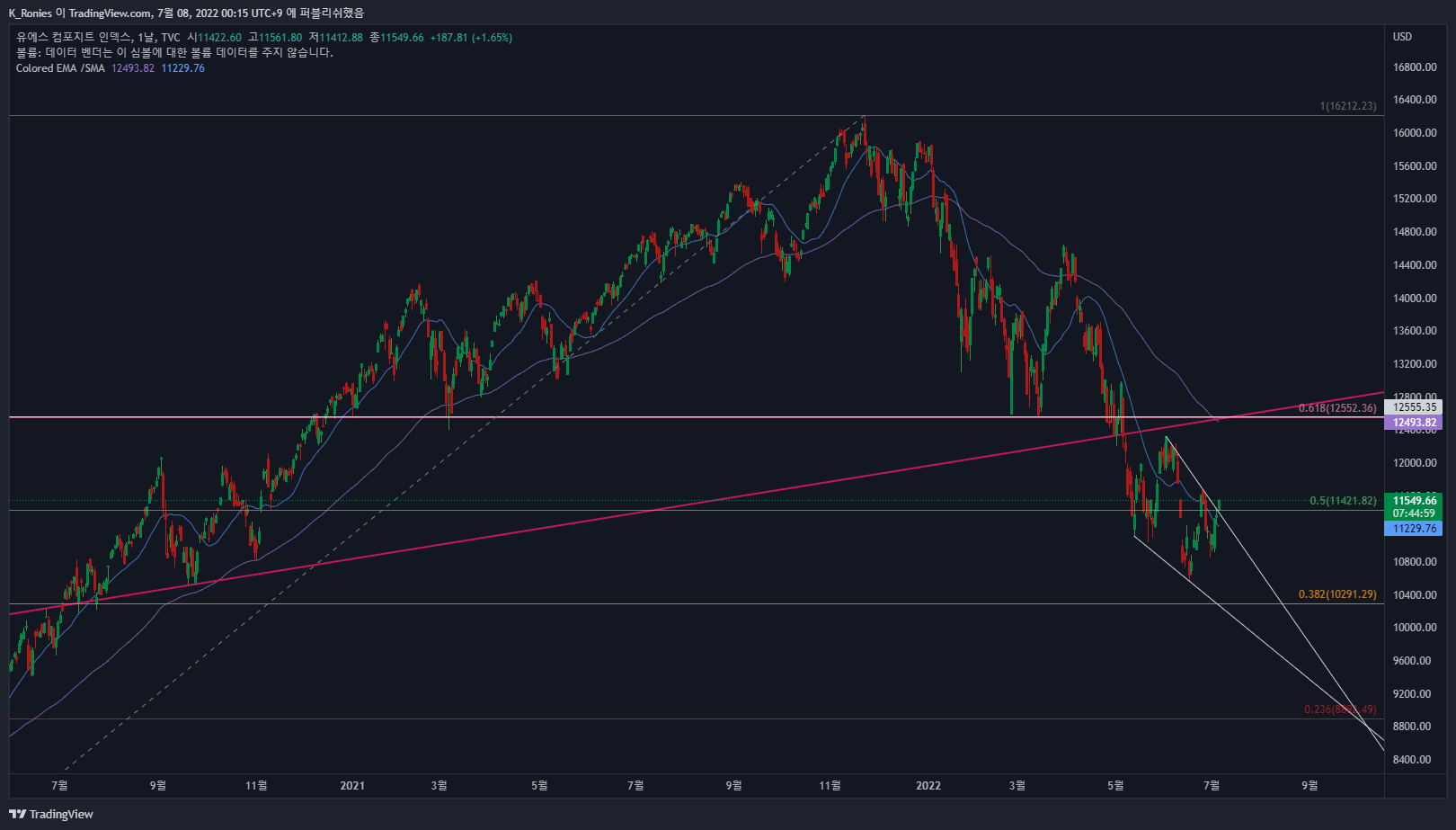This screenshot has height=830, width=1456.
Task: Click the change value +187.81 (+1.65%)
Action: (471, 38)
